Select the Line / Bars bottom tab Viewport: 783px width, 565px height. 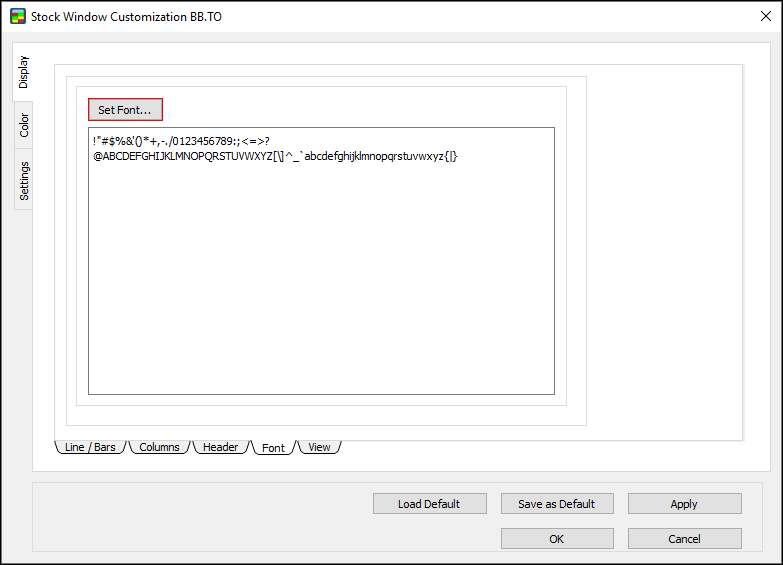point(89,447)
